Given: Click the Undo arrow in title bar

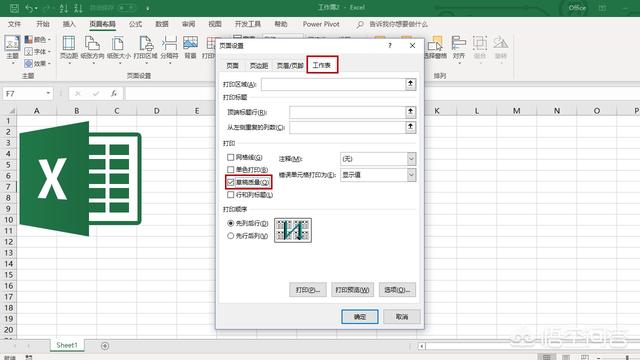Looking at the screenshot, I should tap(29, 8).
